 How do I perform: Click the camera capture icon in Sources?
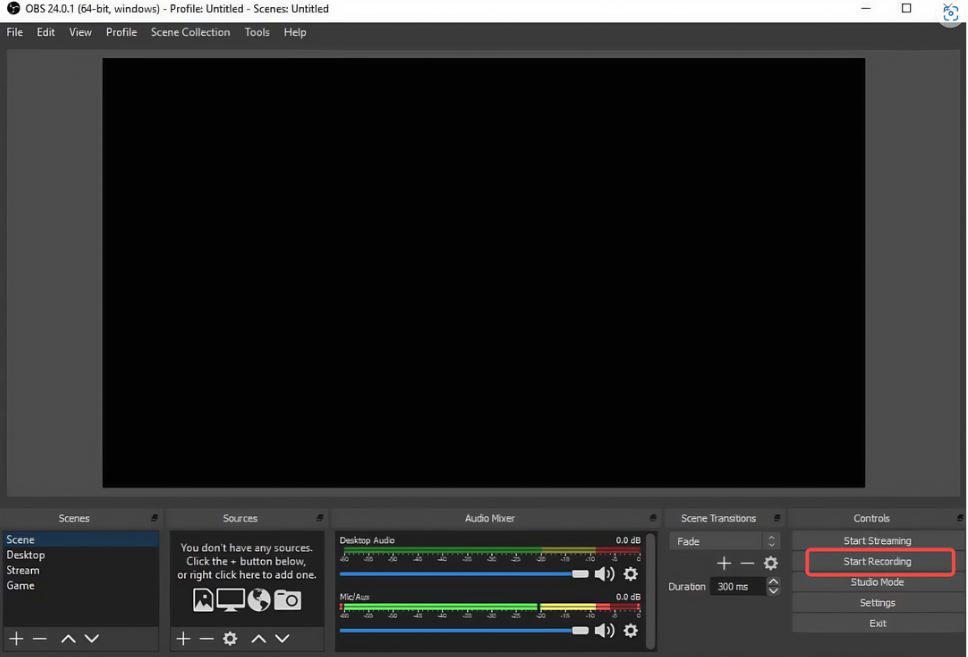287,599
